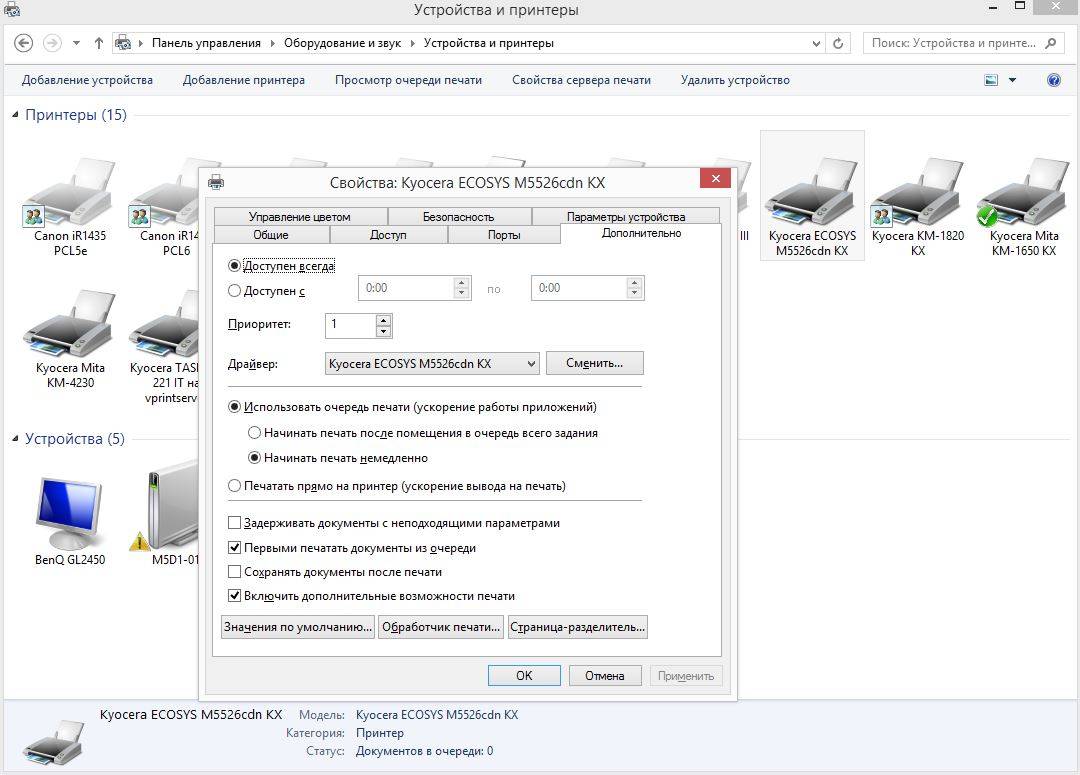
Task: Click the Help question mark icon
Action: pyautogui.click(x=1053, y=80)
